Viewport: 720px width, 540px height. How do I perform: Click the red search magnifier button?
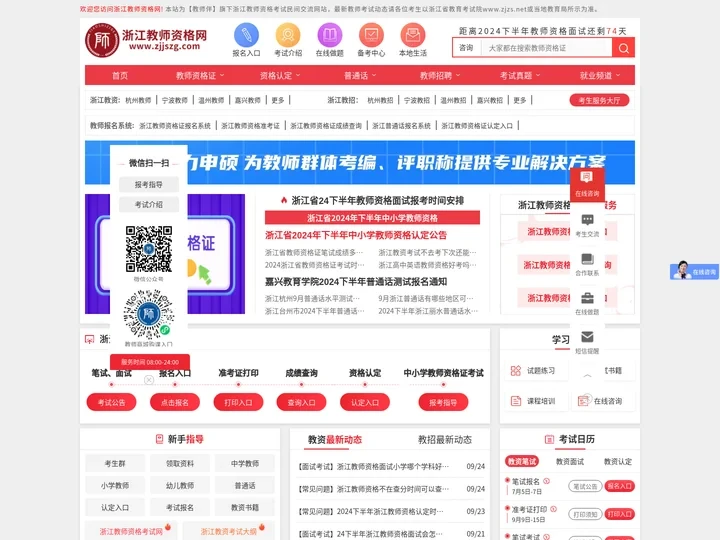[623, 48]
